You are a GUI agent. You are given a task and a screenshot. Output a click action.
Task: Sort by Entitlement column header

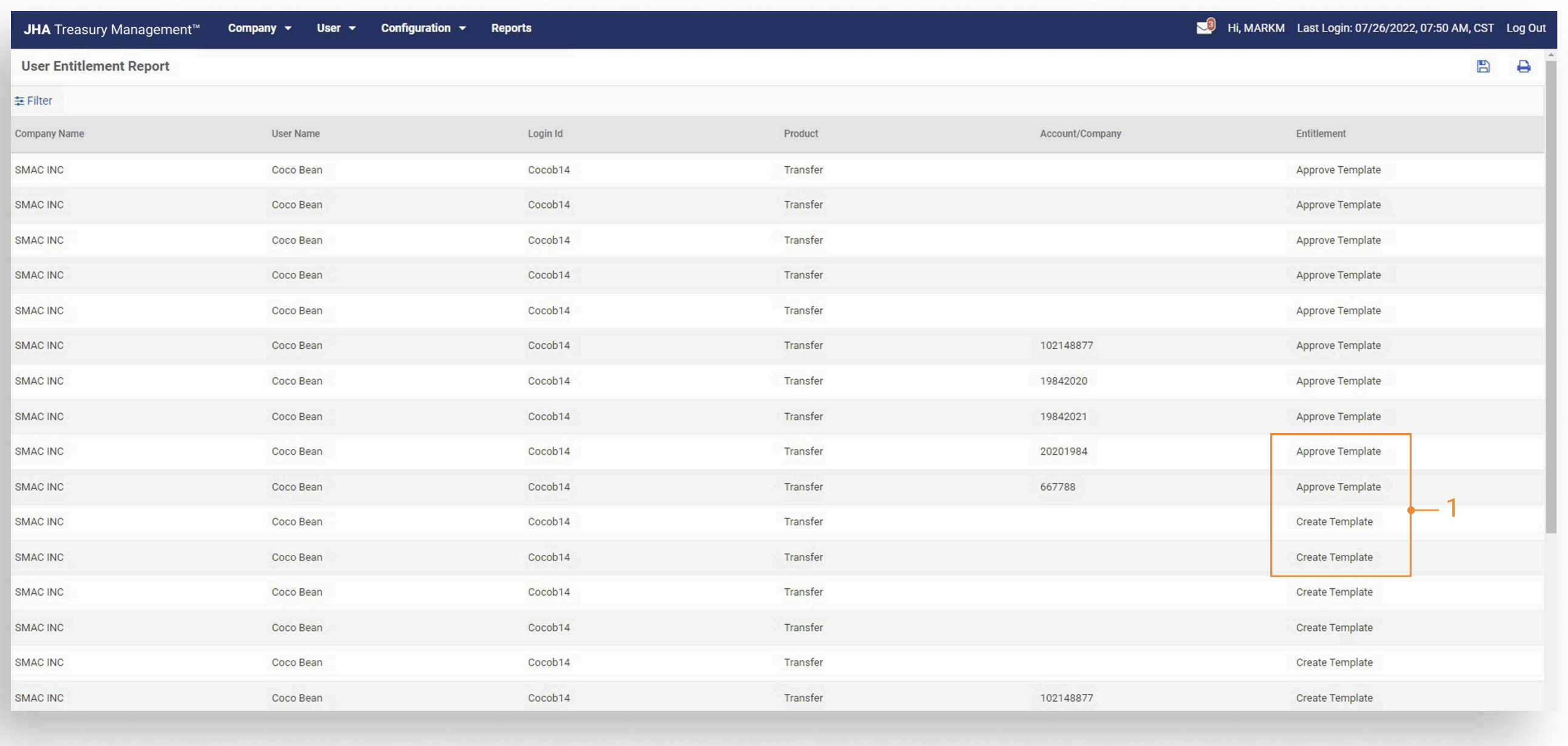point(1320,133)
